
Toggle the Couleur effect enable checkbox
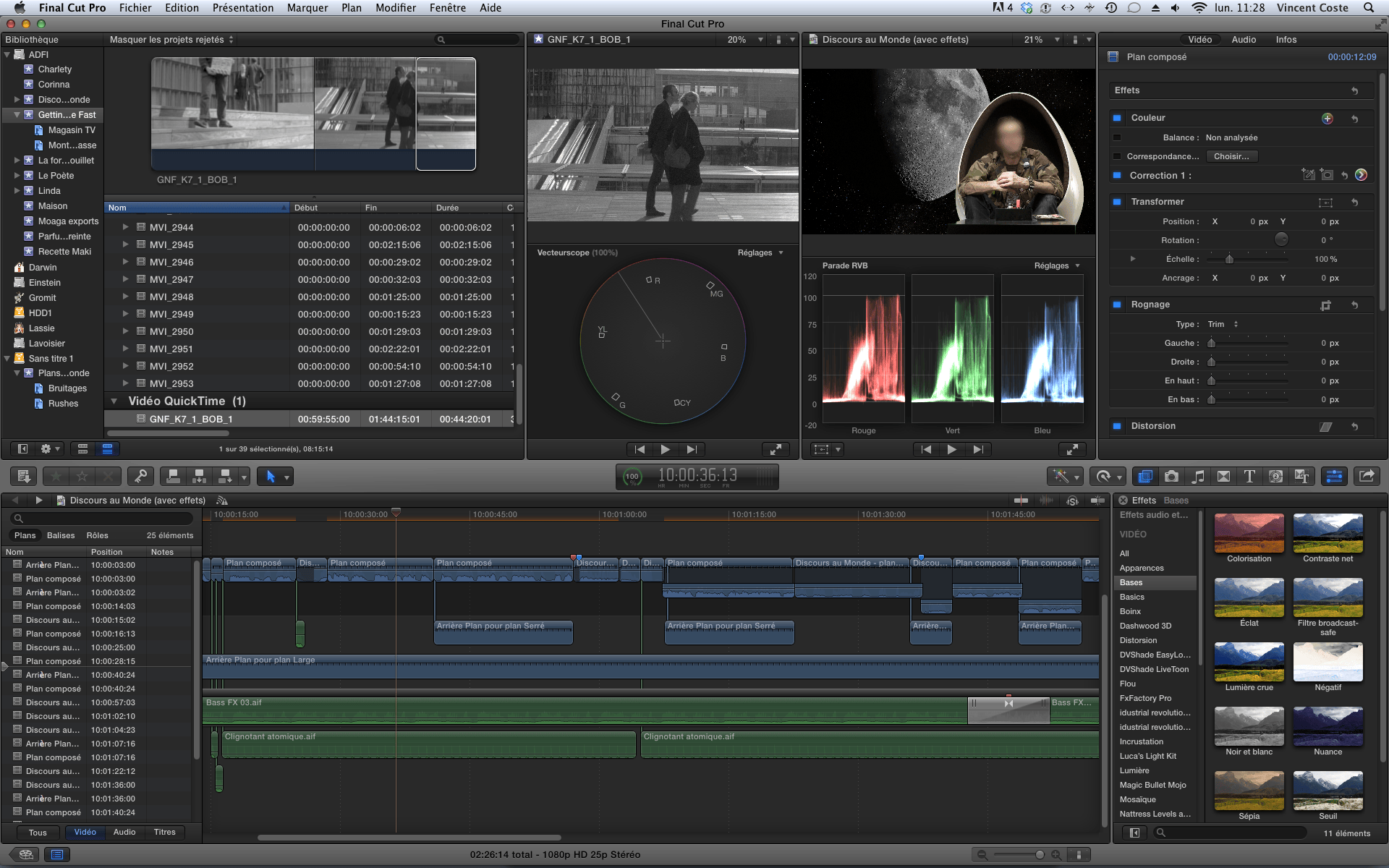(x=1117, y=118)
